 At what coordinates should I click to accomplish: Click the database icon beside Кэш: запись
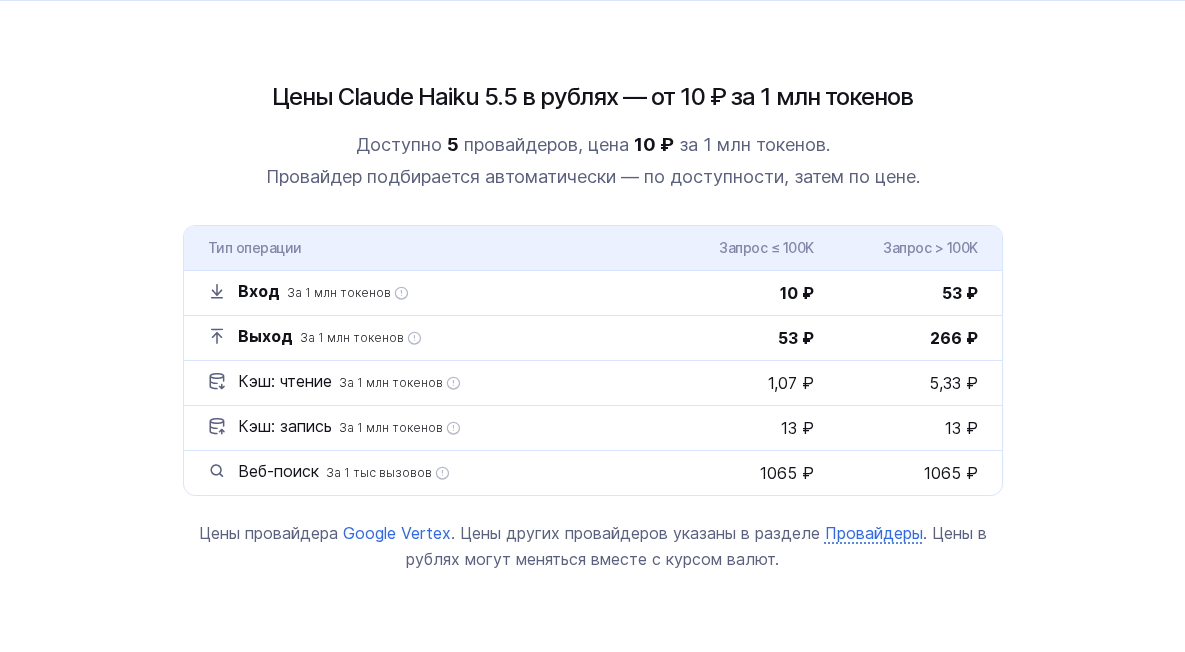click(217, 427)
